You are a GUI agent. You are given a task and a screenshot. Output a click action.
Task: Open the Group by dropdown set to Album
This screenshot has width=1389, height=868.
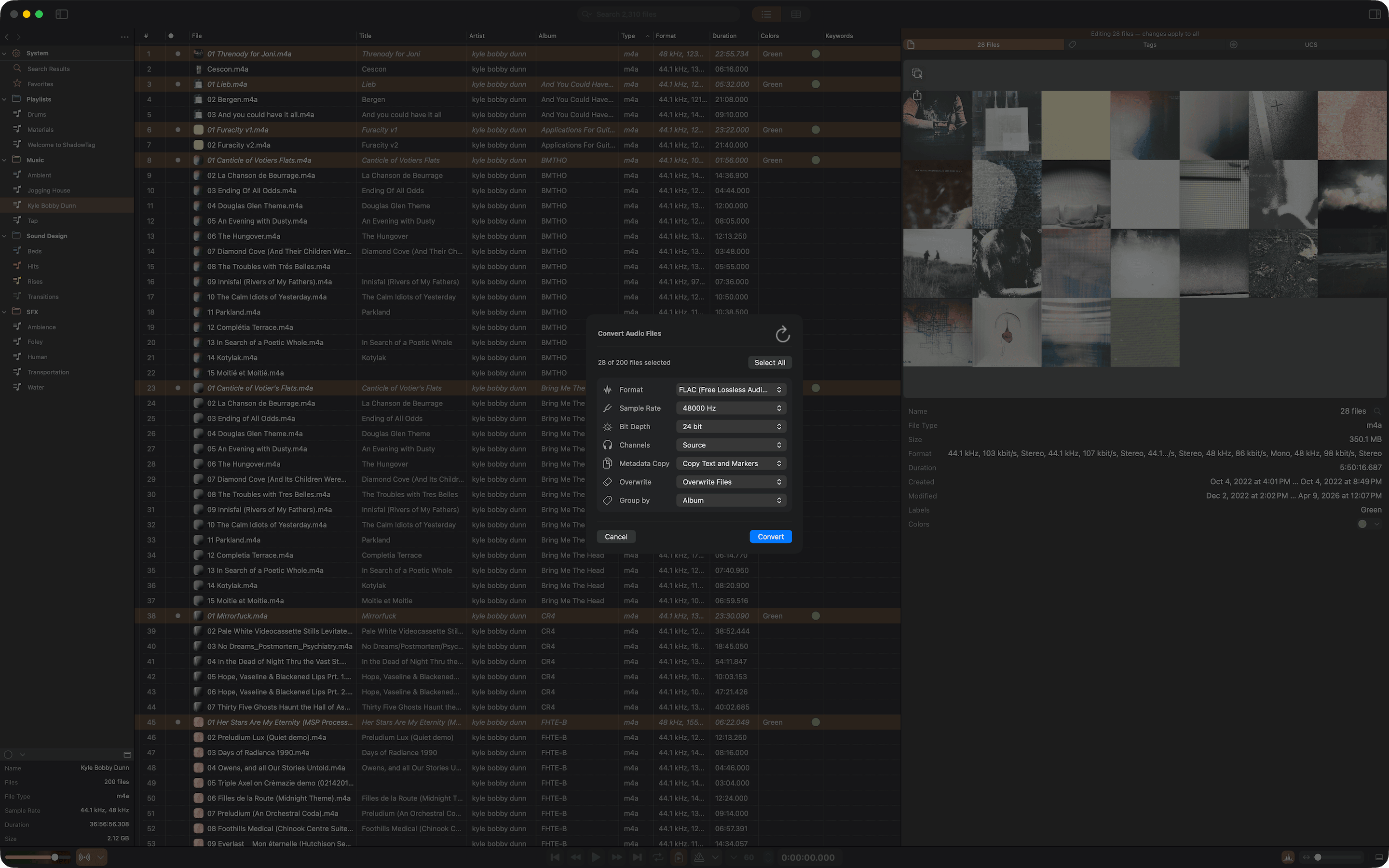click(x=731, y=500)
